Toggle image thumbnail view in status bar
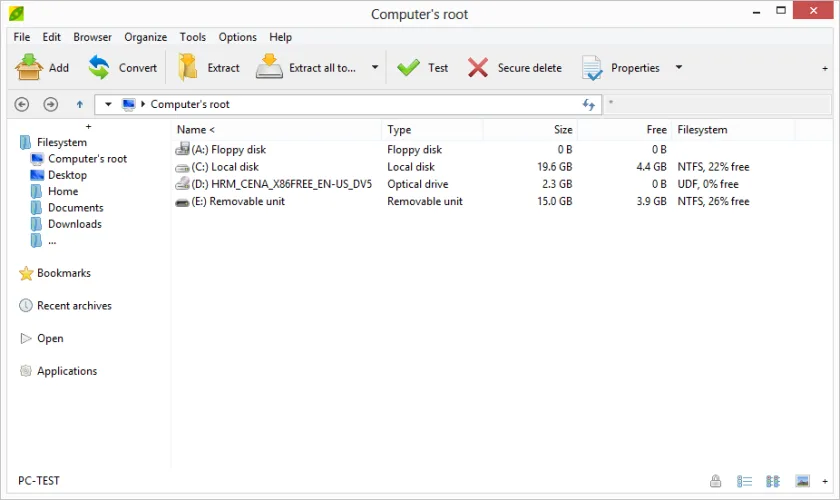The height and width of the screenshot is (500, 840). coord(802,481)
